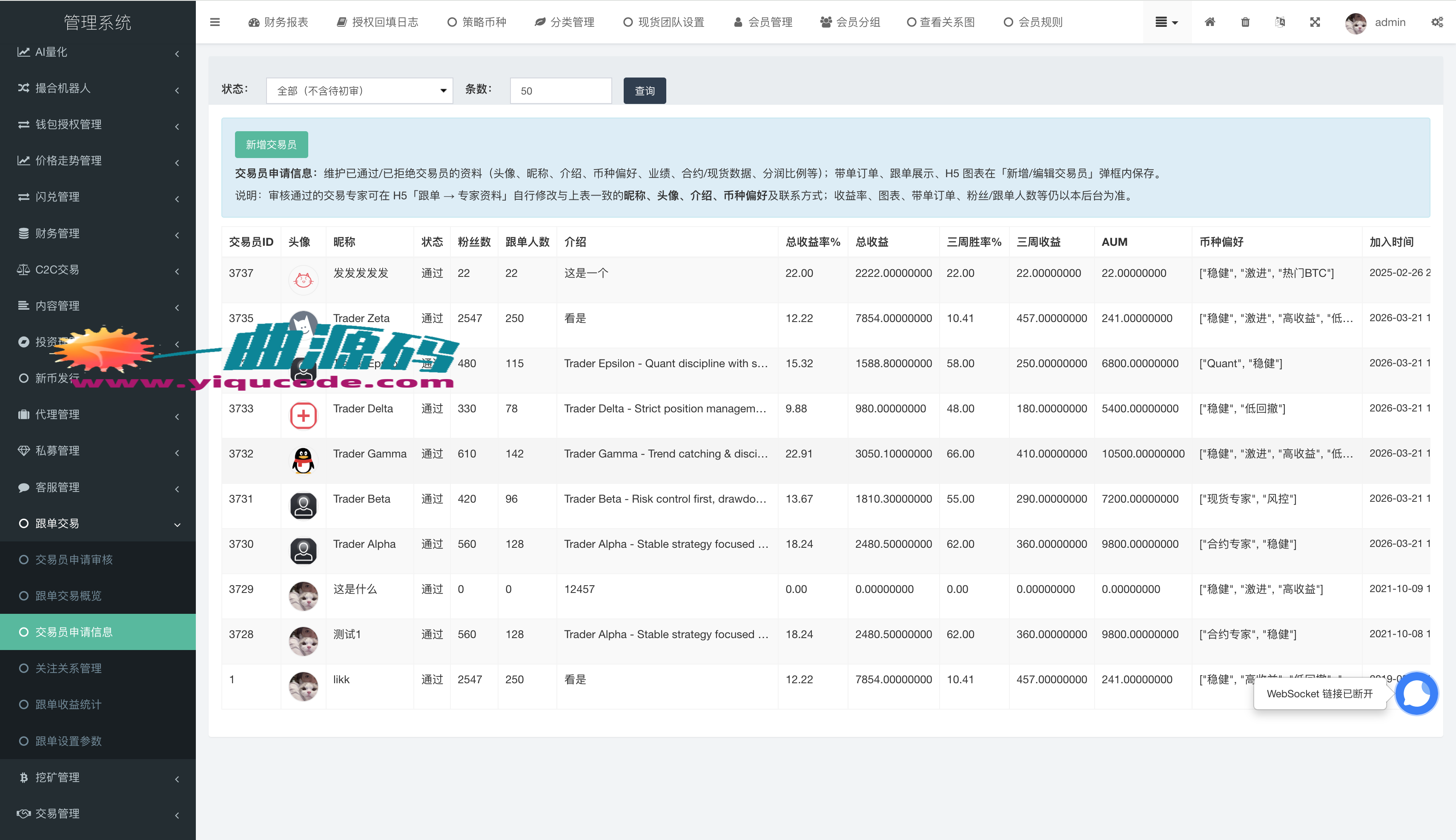The height and width of the screenshot is (840, 1456).
Task: Click the trash clear-cache icon
Action: pos(1245,22)
